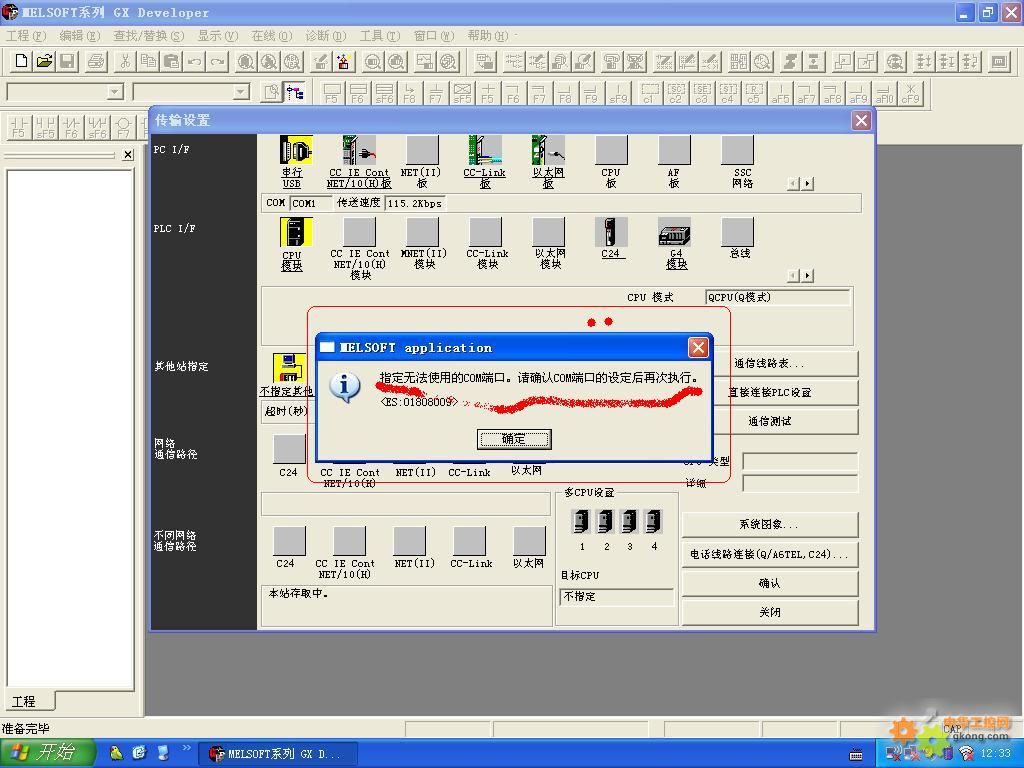This screenshot has height=768, width=1024.
Task: Click the Save project toolbar icon
Action: click(67, 61)
